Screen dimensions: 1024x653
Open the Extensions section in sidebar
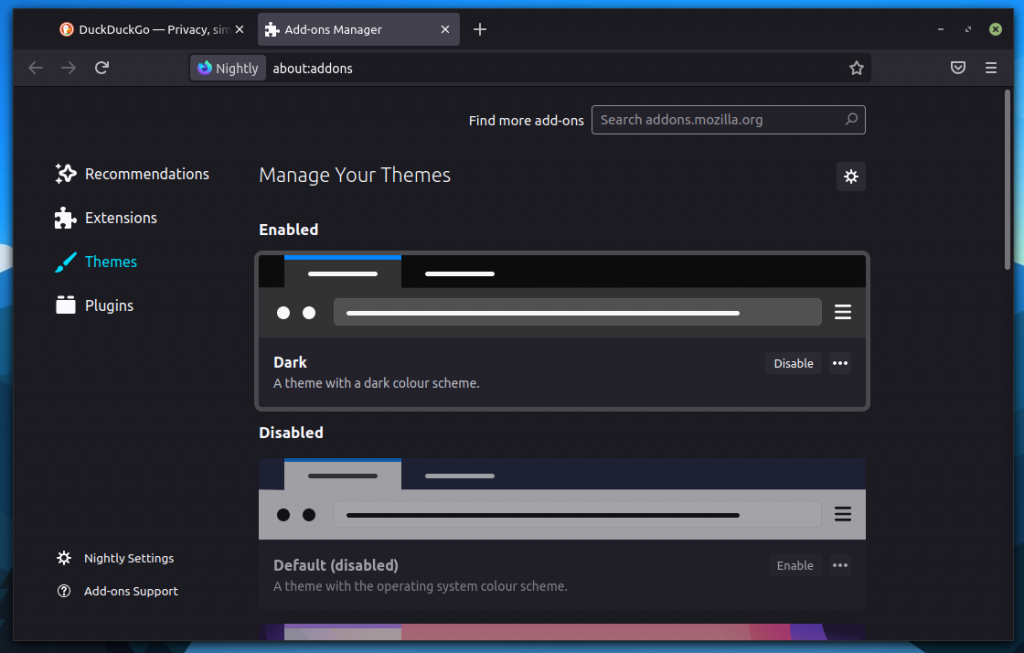[120, 218]
